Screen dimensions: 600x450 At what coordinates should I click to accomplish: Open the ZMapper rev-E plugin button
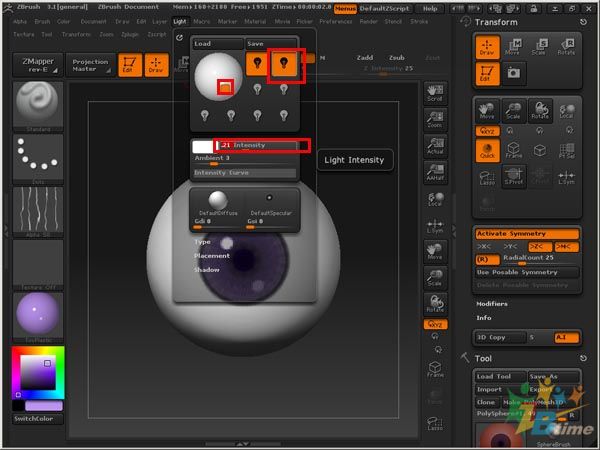point(38,65)
